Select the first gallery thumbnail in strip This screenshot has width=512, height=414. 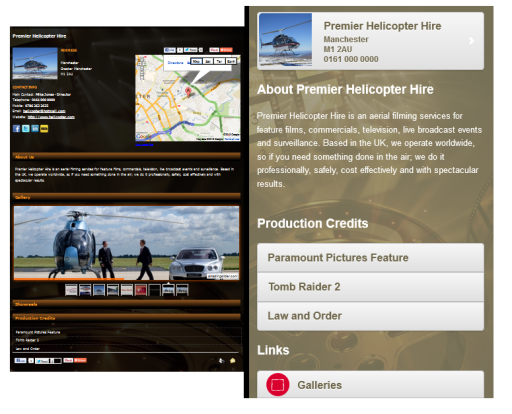click(x=71, y=290)
